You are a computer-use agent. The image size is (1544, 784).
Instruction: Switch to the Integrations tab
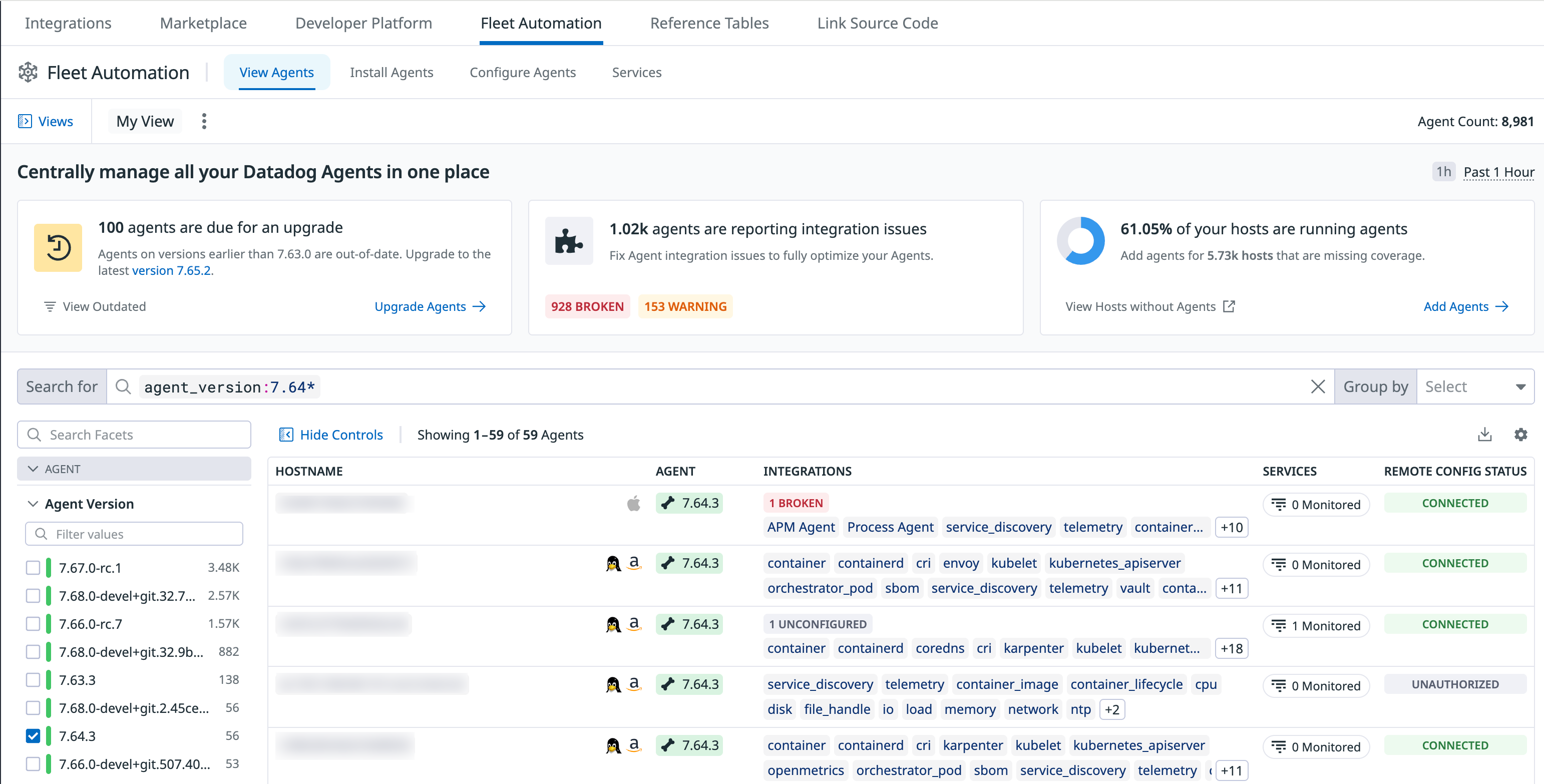tap(68, 23)
